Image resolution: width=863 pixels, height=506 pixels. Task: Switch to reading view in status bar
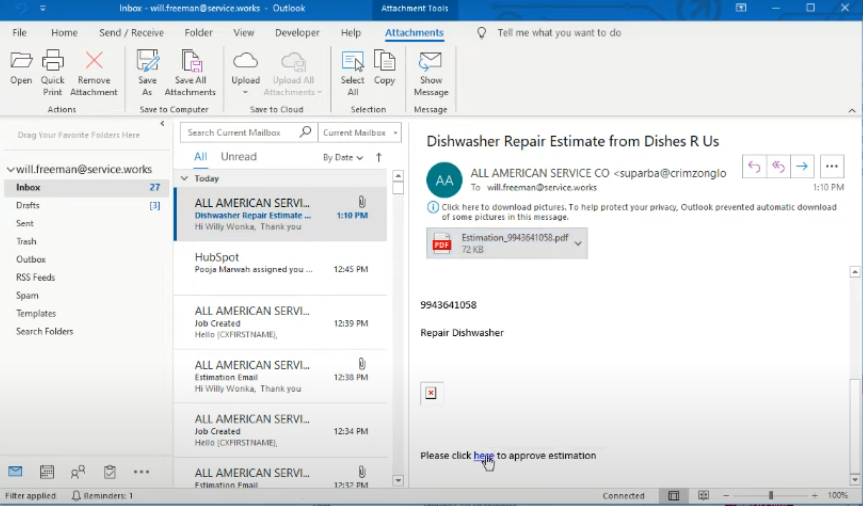(702, 496)
